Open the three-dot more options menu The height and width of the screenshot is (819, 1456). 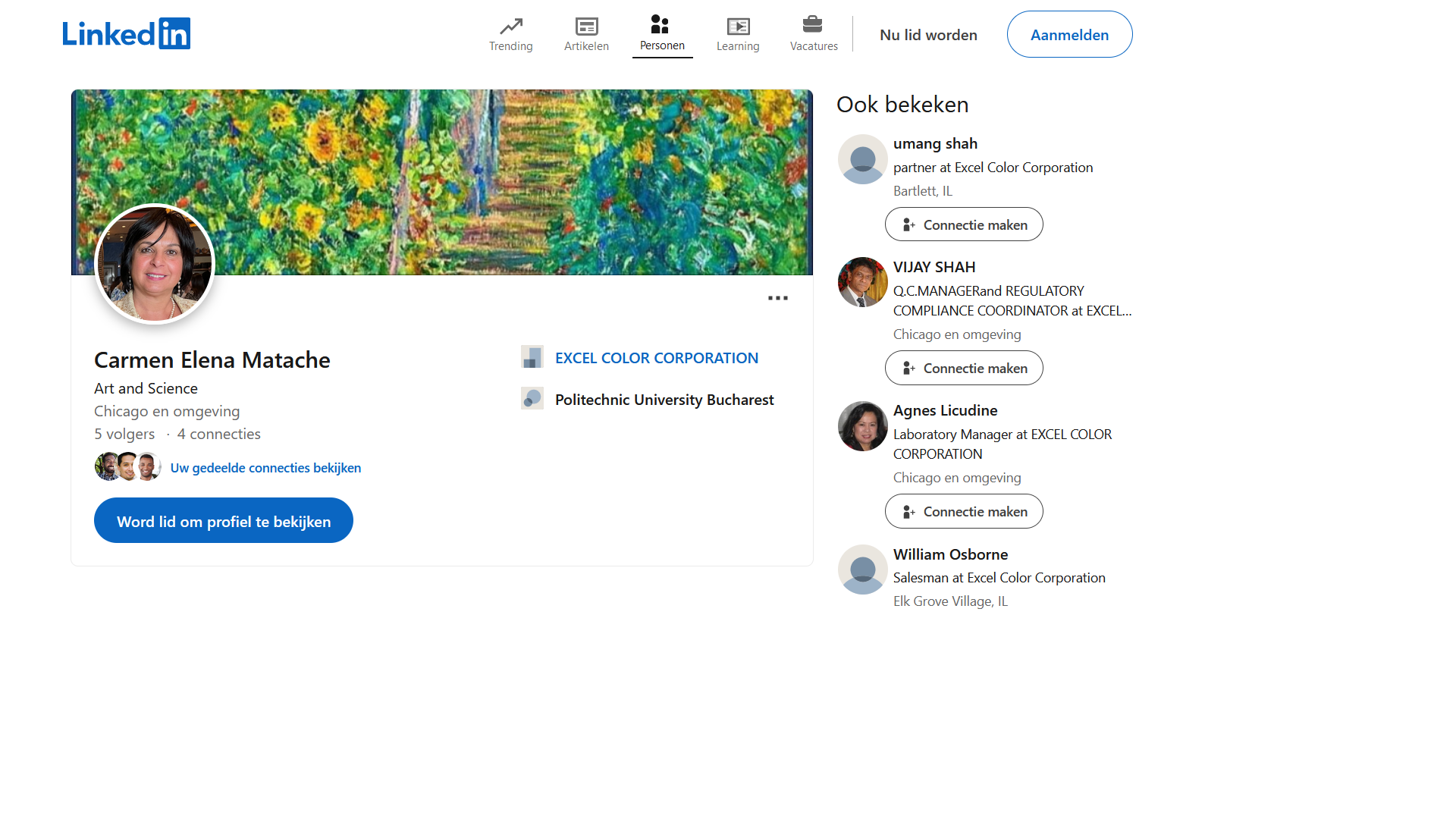[778, 298]
